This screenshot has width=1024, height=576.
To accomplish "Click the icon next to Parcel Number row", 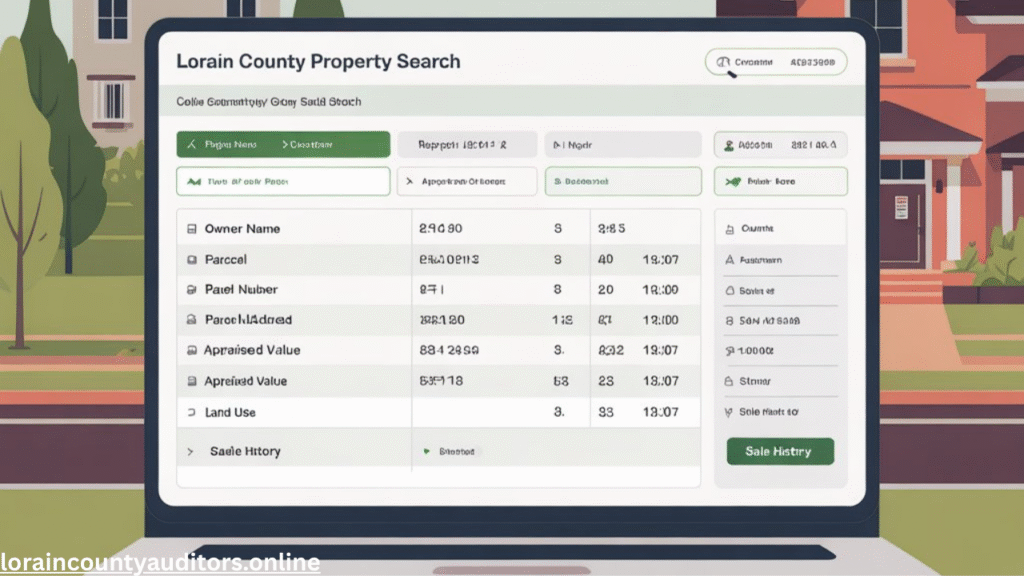I will click(191, 290).
